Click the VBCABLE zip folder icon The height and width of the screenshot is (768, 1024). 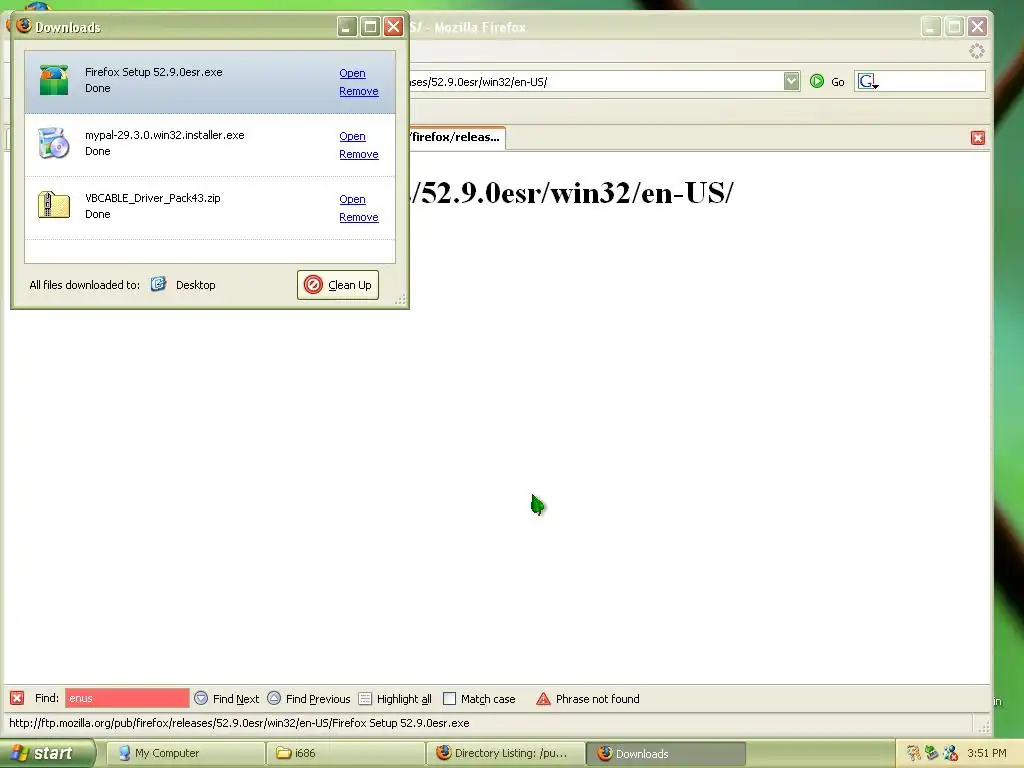[54, 205]
